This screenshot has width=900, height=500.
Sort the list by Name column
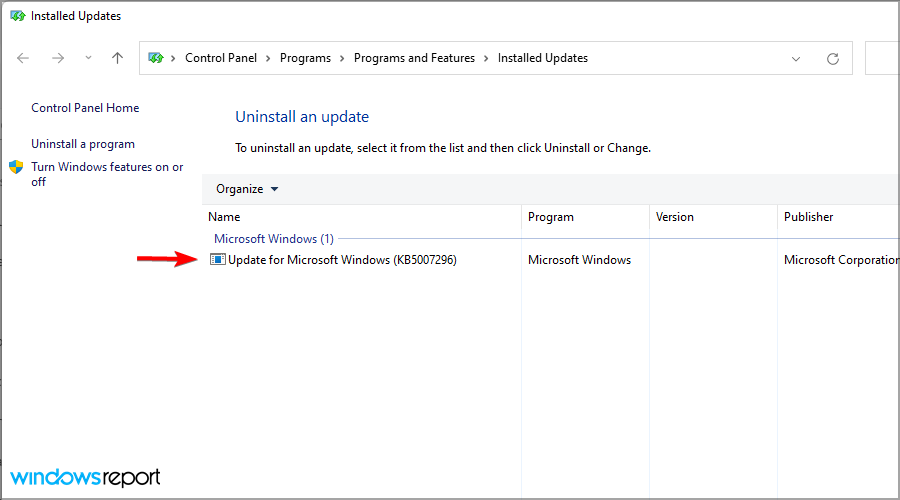[224, 217]
